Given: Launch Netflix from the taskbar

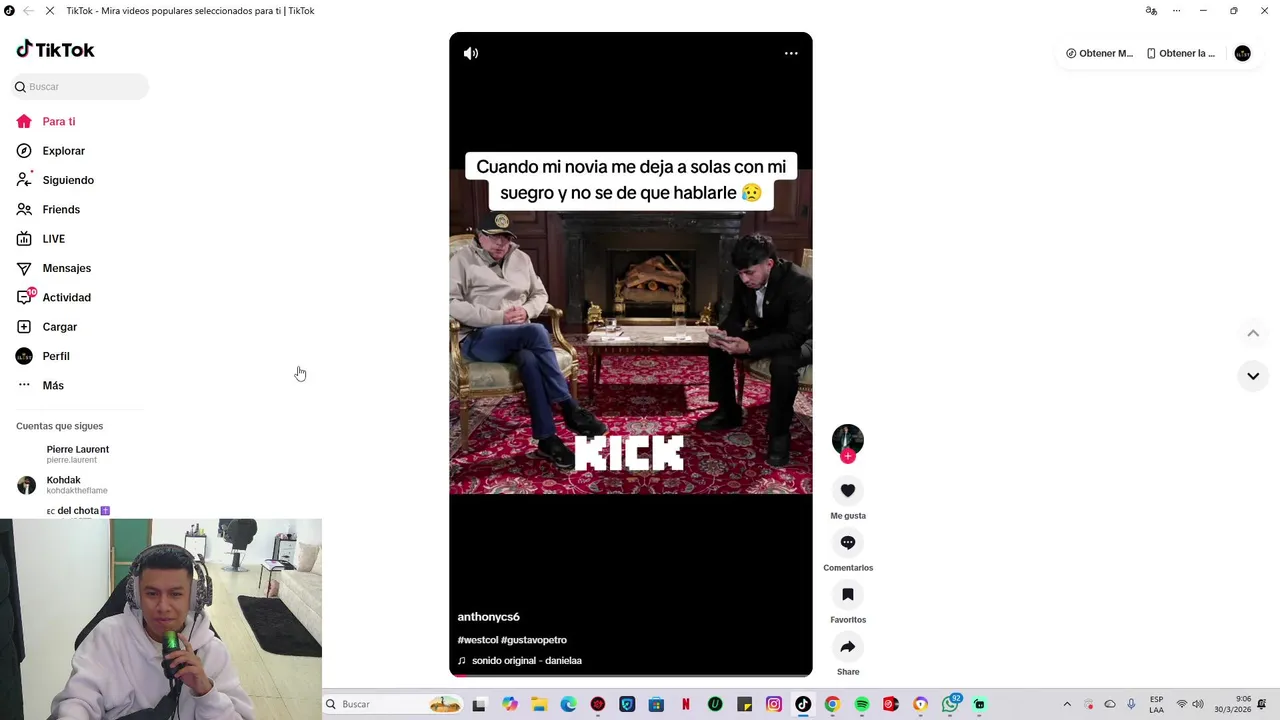Looking at the screenshot, I should 686,705.
